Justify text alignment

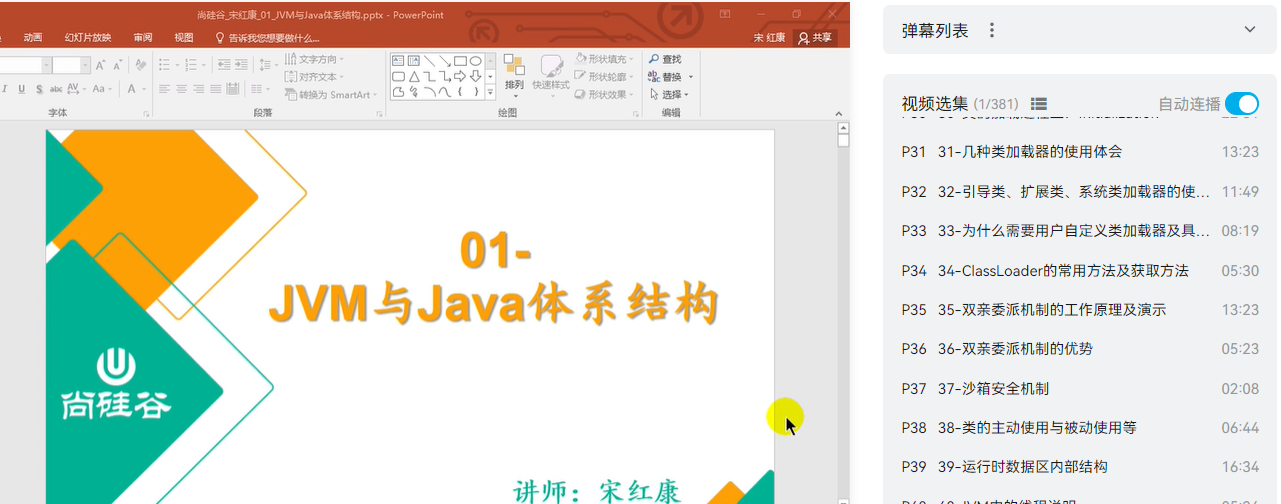[215, 89]
